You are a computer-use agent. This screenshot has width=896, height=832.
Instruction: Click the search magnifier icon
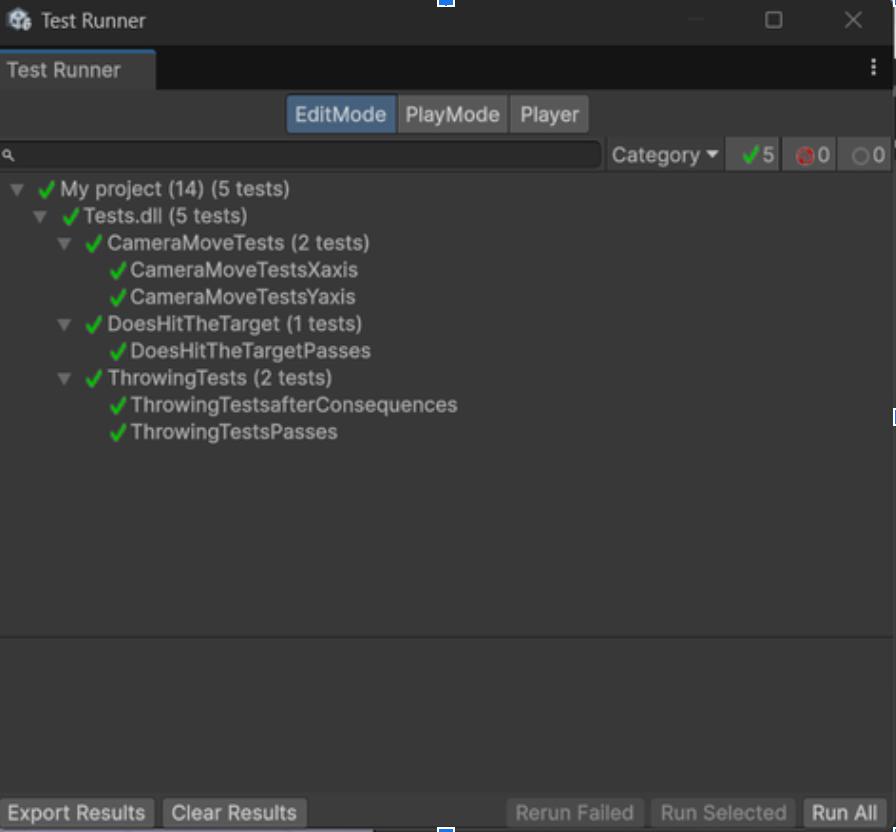9,155
